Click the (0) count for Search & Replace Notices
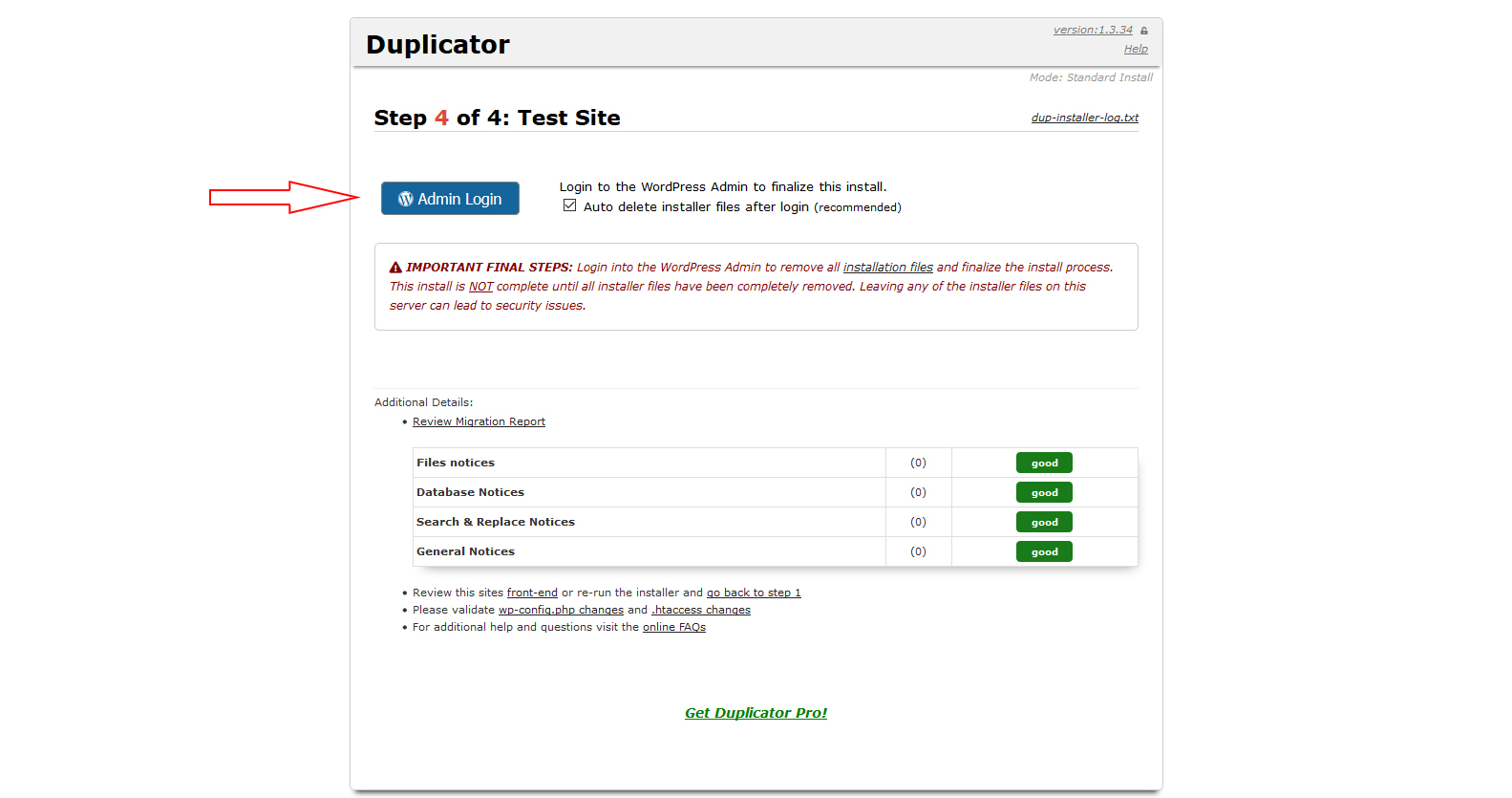Image resolution: width=1512 pixels, height=798 pixels. point(918,522)
